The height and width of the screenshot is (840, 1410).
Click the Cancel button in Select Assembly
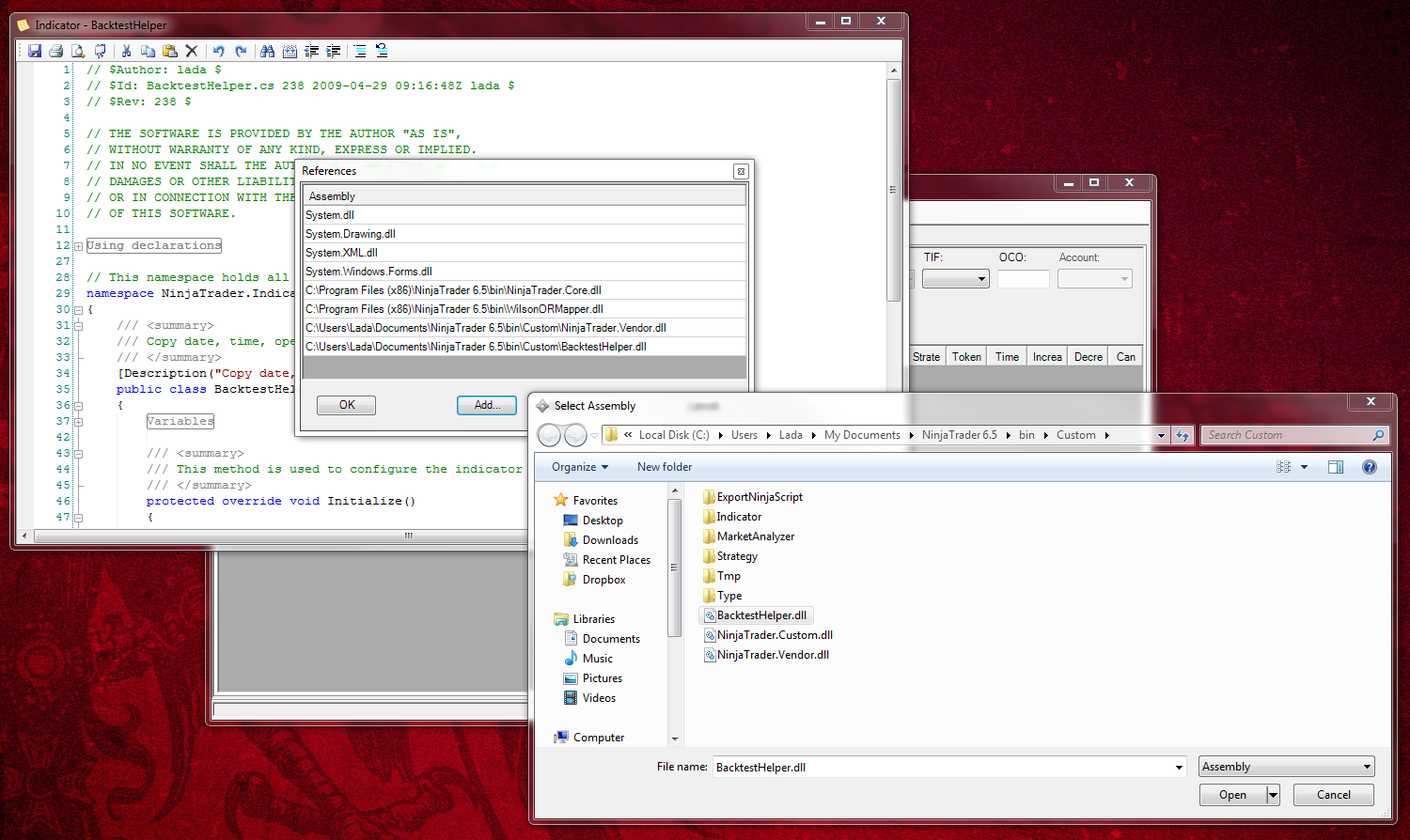coord(1333,795)
